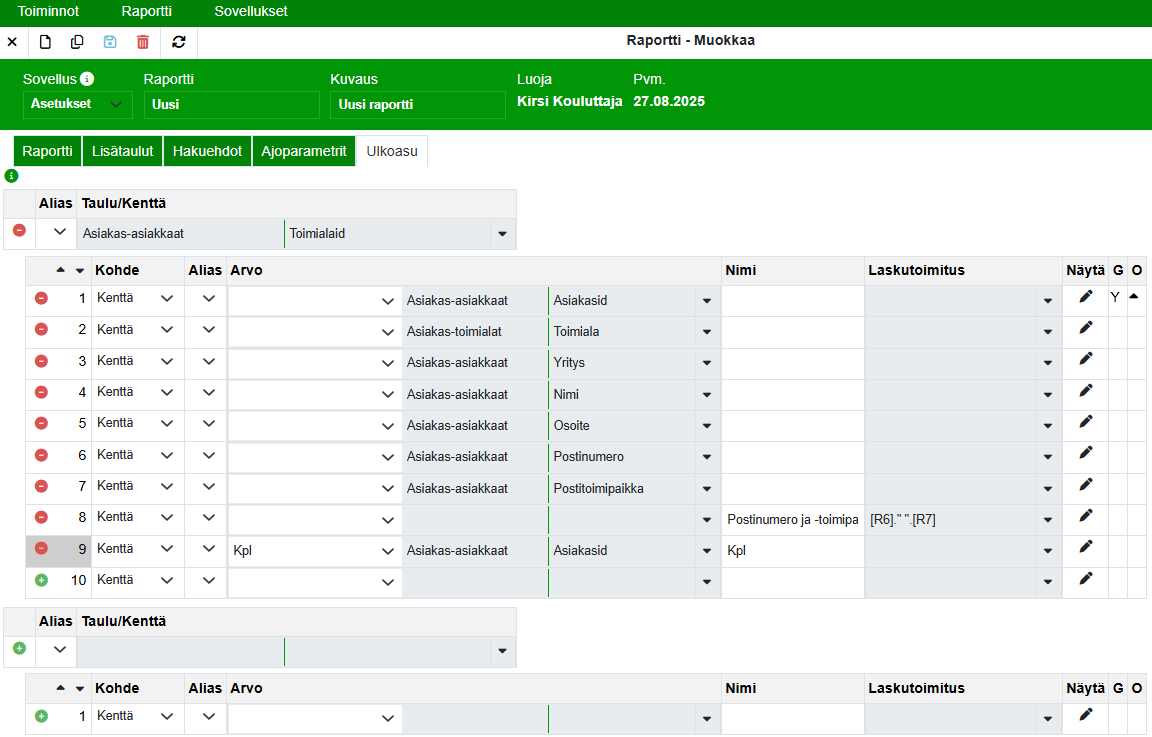Click the Kuvaus text field
The height and width of the screenshot is (737, 1152).
click(417, 105)
